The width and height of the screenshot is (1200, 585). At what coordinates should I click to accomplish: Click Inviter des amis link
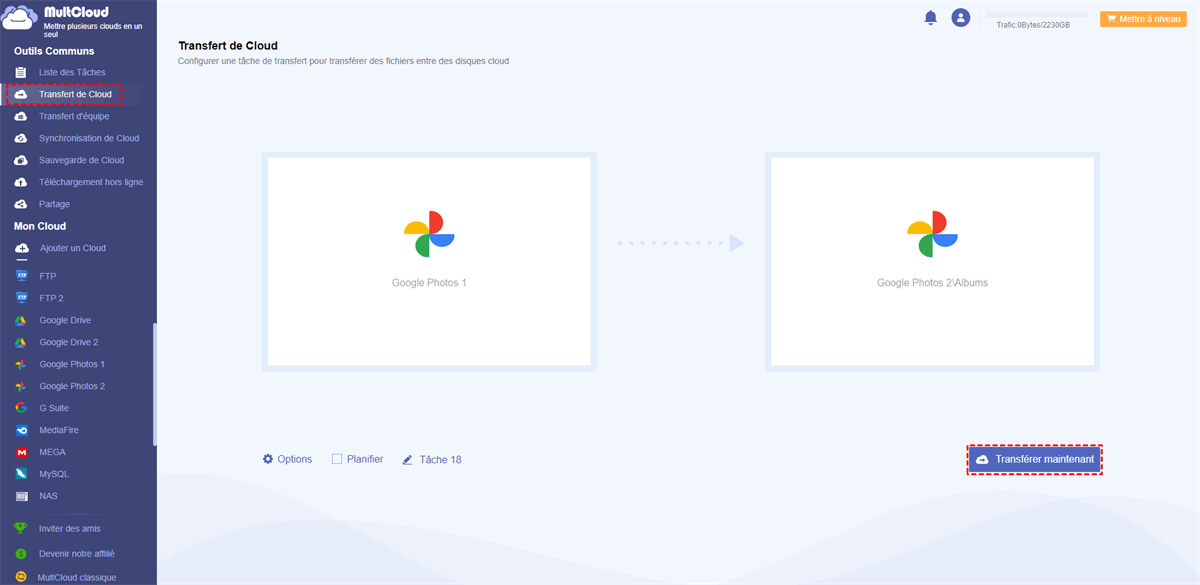point(70,528)
